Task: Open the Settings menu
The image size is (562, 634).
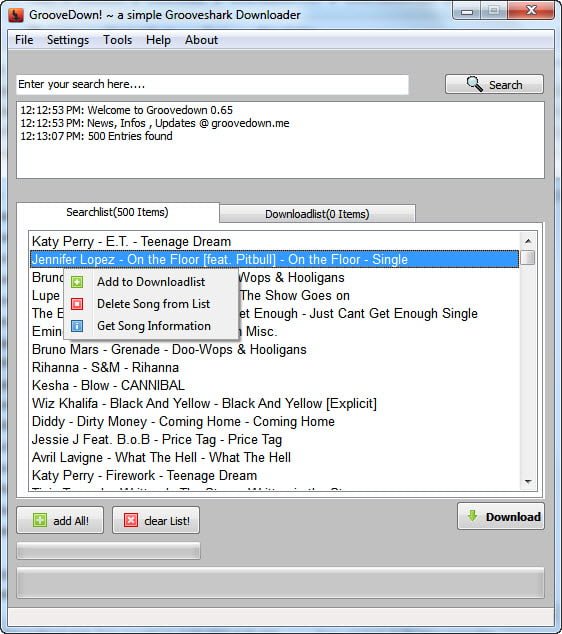Action: 68,40
